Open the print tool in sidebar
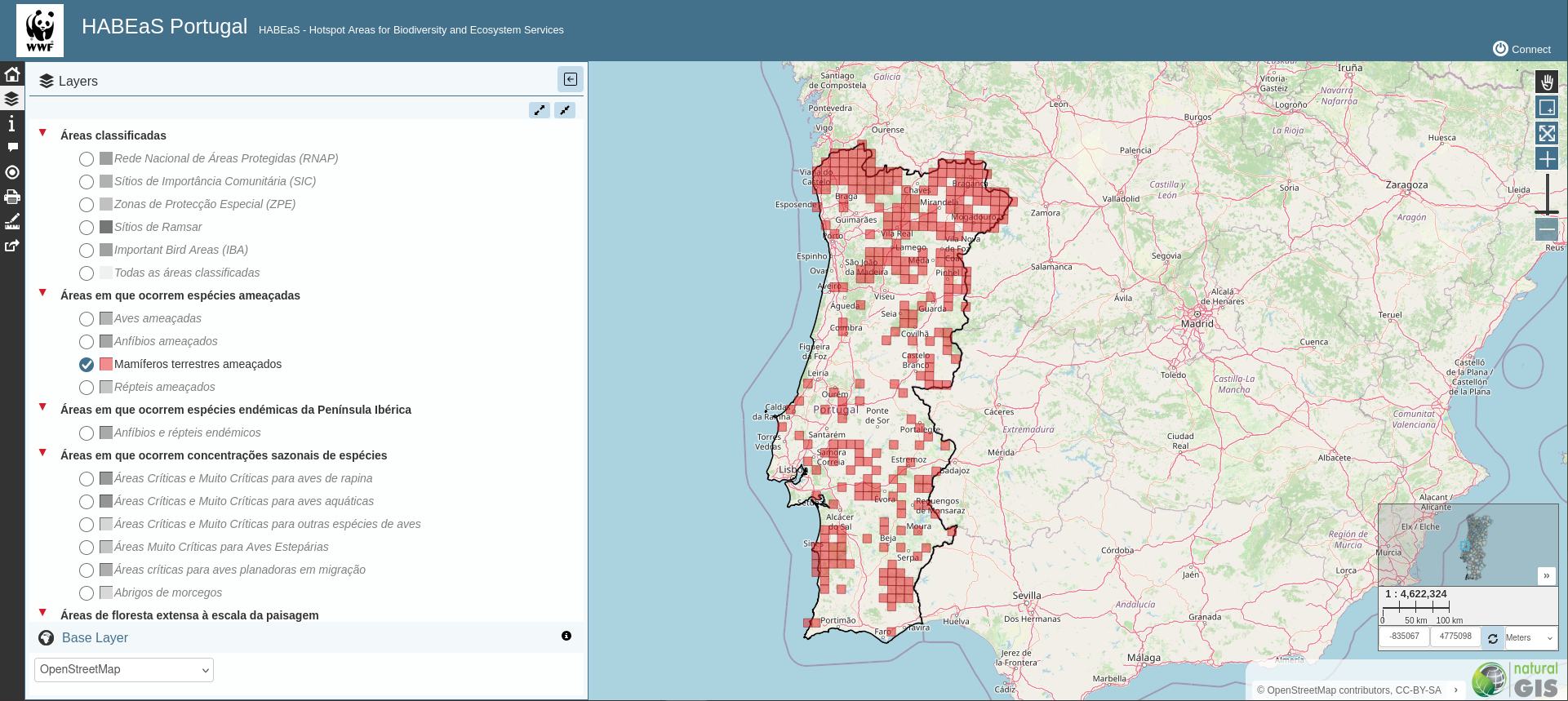This screenshot has width=1568, height=701. (x=12, y=197)
